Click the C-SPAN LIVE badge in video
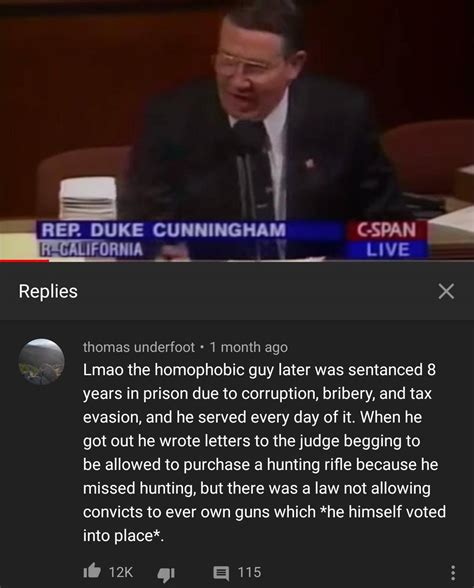This screenshot has height=588, width=474. pyautogui.click(x=387, y=240)
